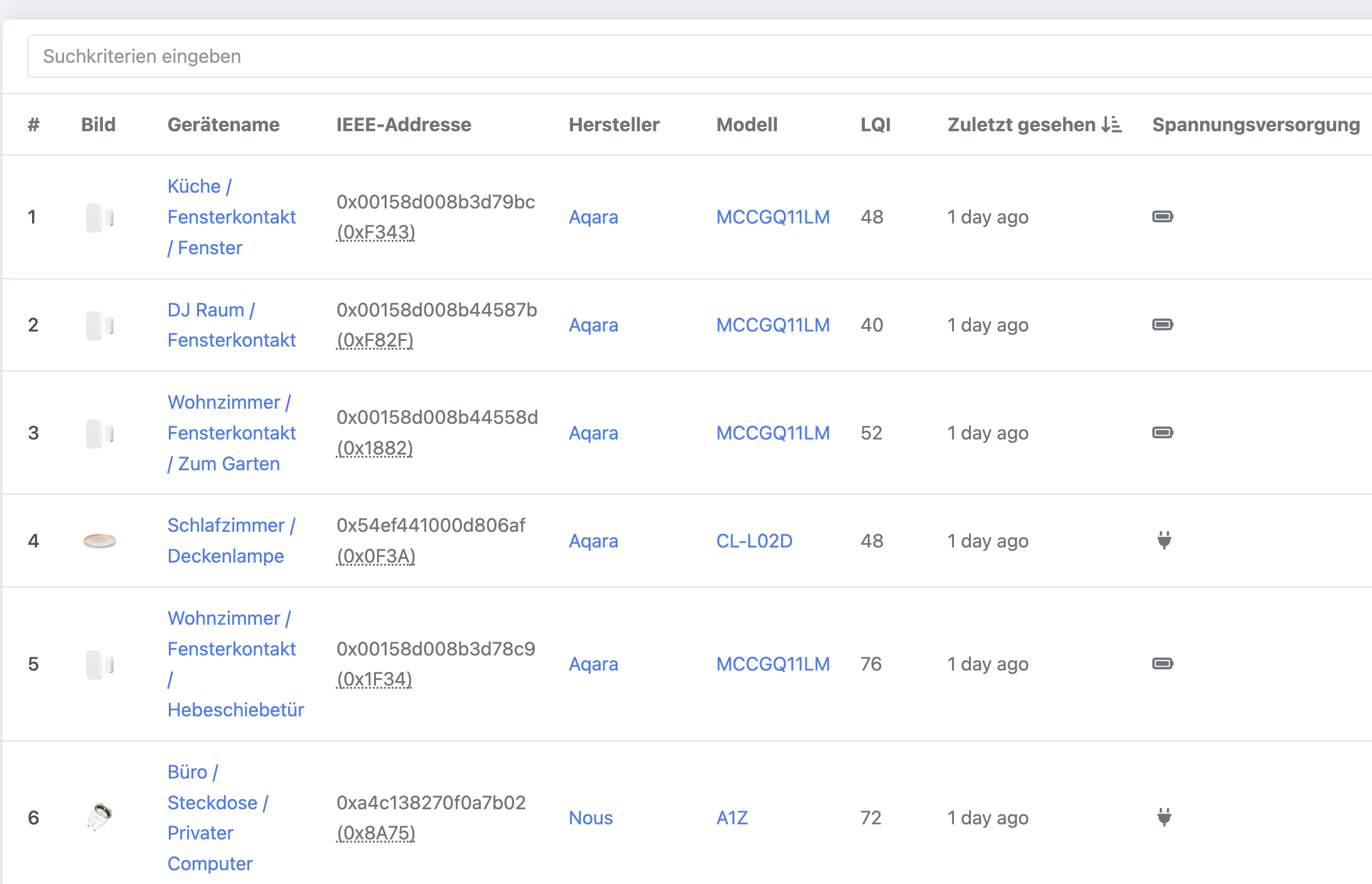This screenshot has height=884, width=1372.
Task: Open MCCGQ11LM model link in DJ Raum row
Action: 773,325
